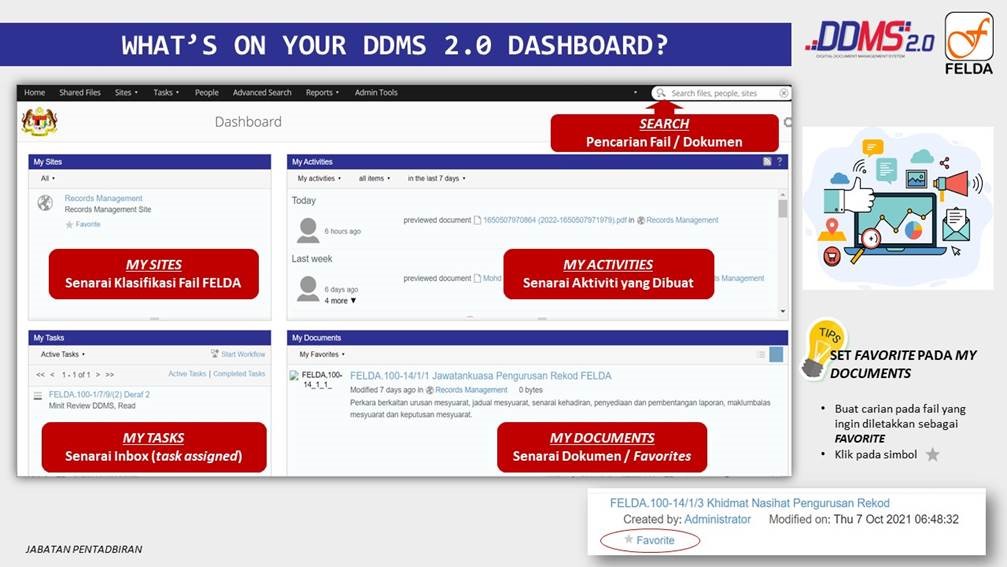The width and height of the screenshot is (1007, 567).
Task: Expand the All filter in My Sites
Action: (48, 179)
